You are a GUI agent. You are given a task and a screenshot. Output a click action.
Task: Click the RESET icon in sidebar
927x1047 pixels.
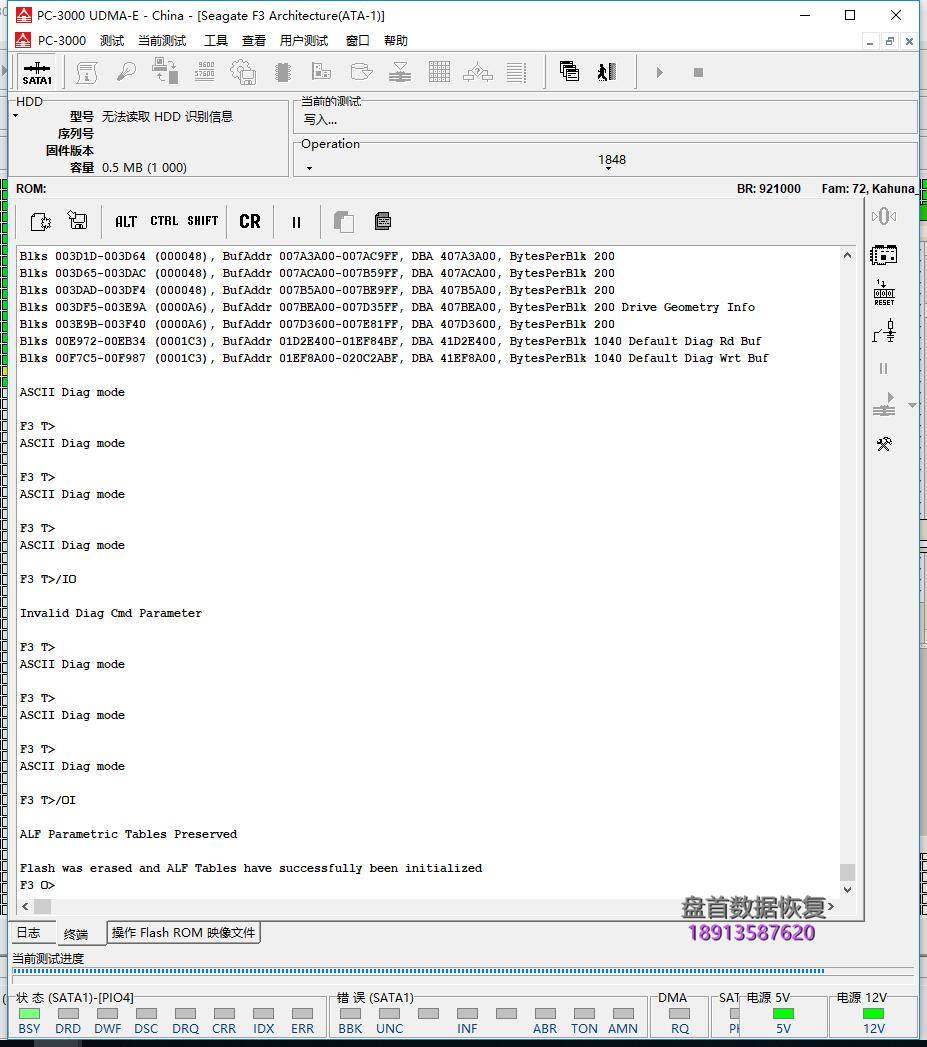[x=884, y=292]
